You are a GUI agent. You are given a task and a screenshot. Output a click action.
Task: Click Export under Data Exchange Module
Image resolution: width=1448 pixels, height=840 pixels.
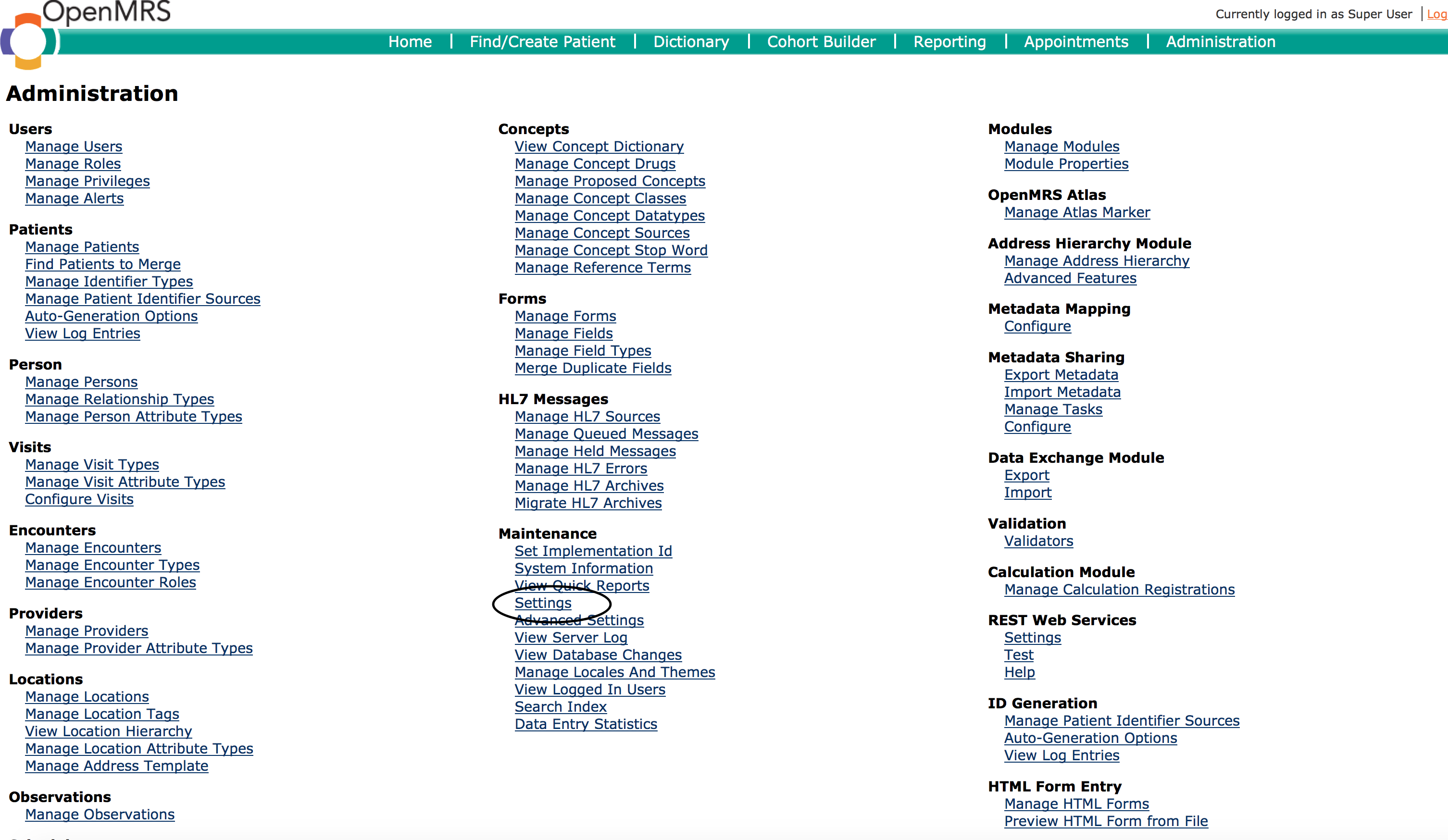1027,476
